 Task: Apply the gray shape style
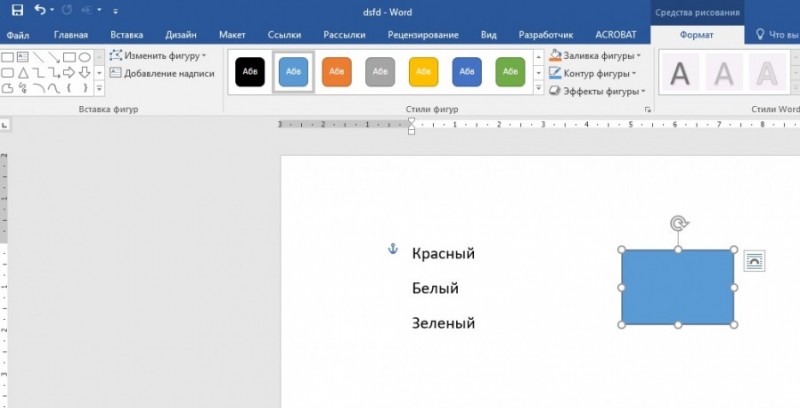point(380,72)
